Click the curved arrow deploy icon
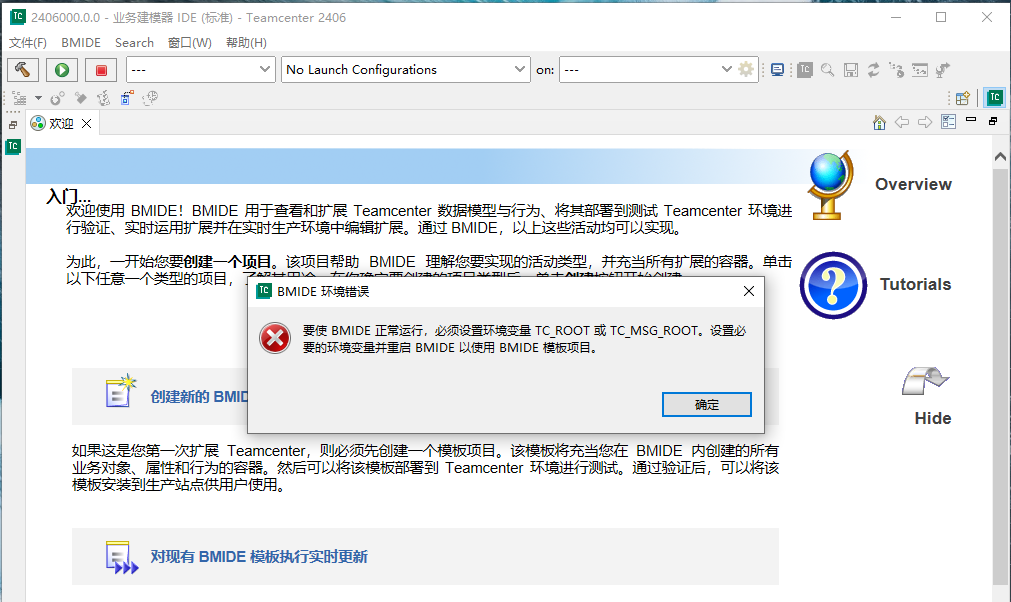 tap(943, 70)
